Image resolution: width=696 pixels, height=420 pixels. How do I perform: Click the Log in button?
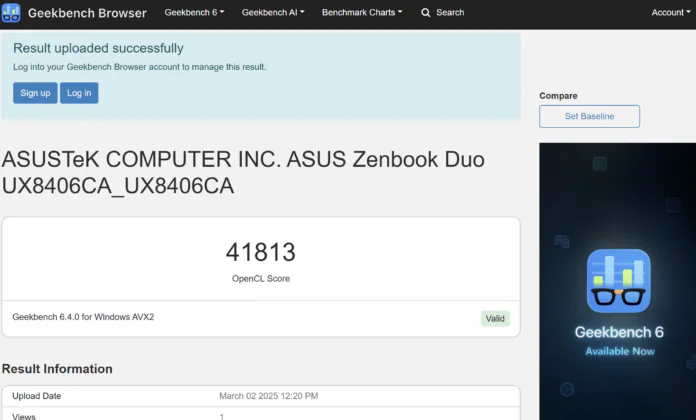point(79,93)
